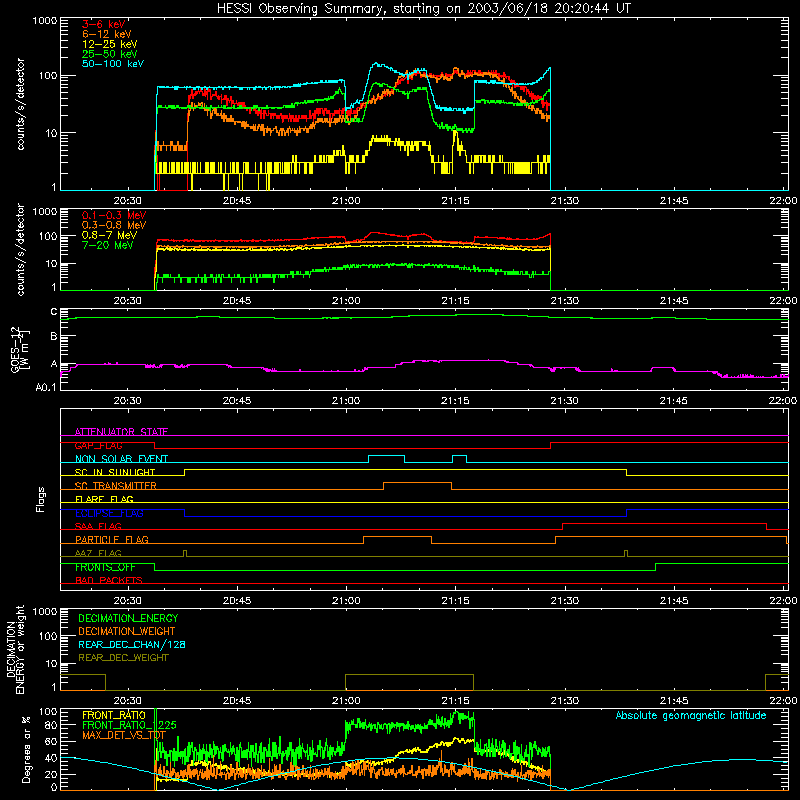Pick the green 25-50 keV legend entry
Viewport: 800px width, 800px height.
pos(110,54)
